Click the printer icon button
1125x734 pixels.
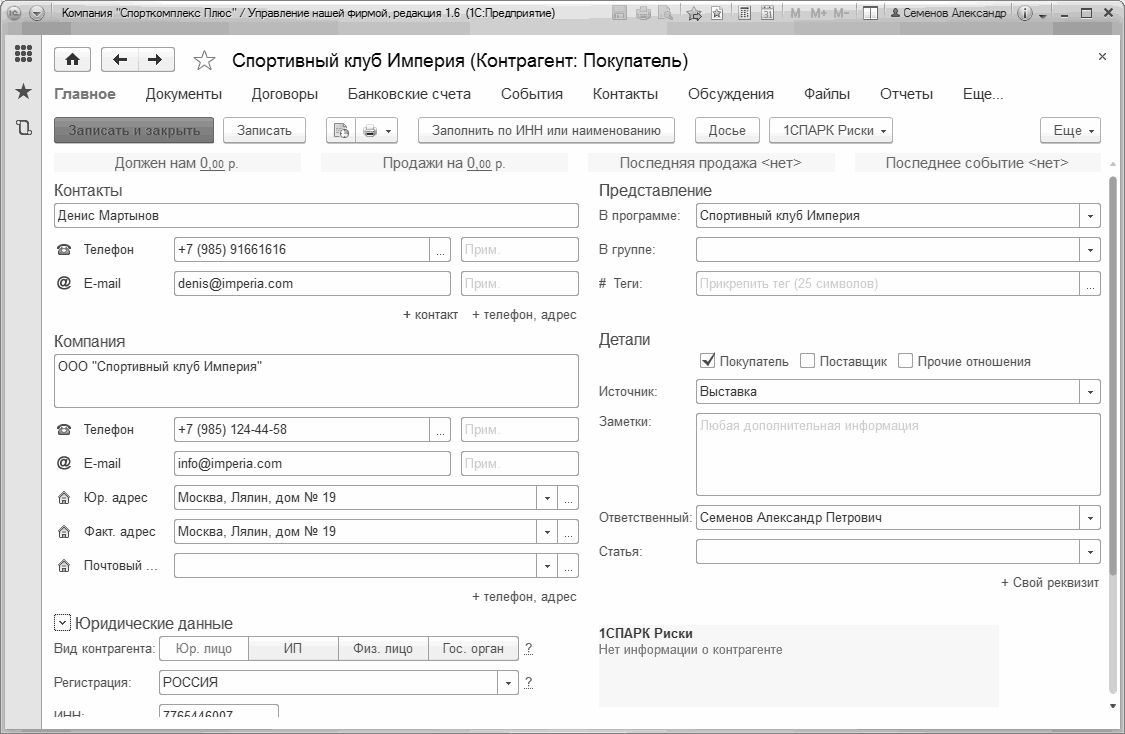coord(377,131)
